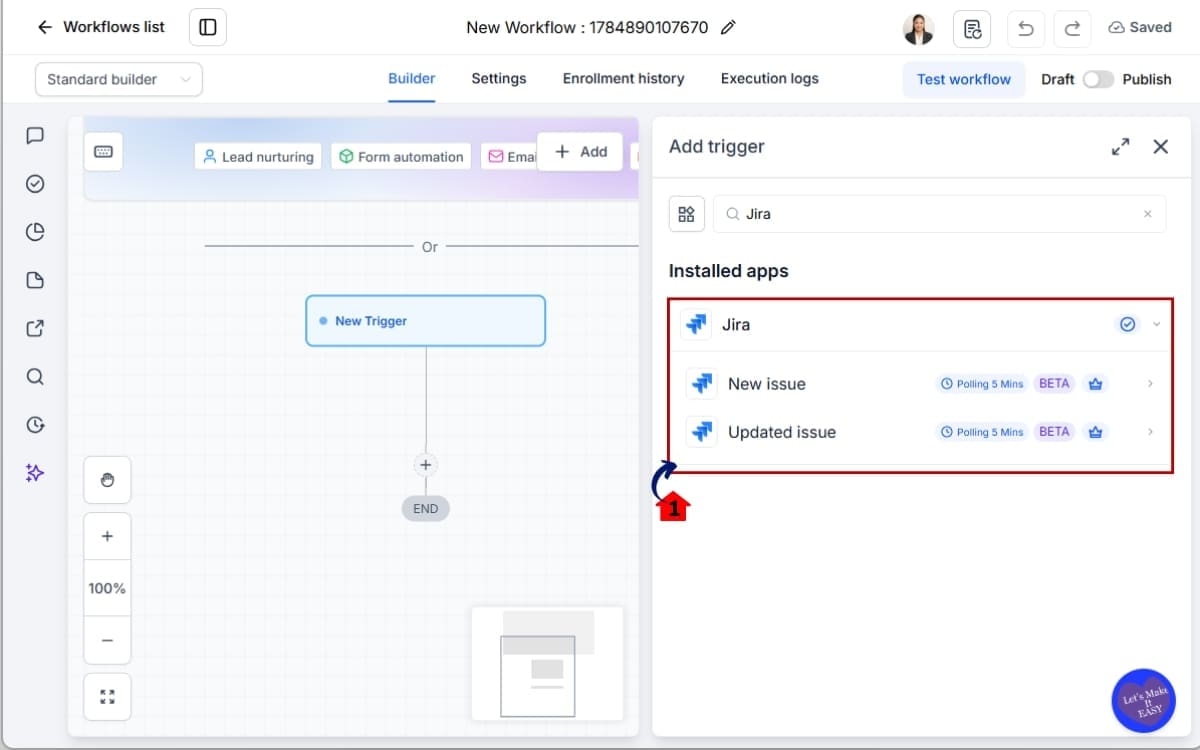Open the document sidebar icon

point(35,280)
